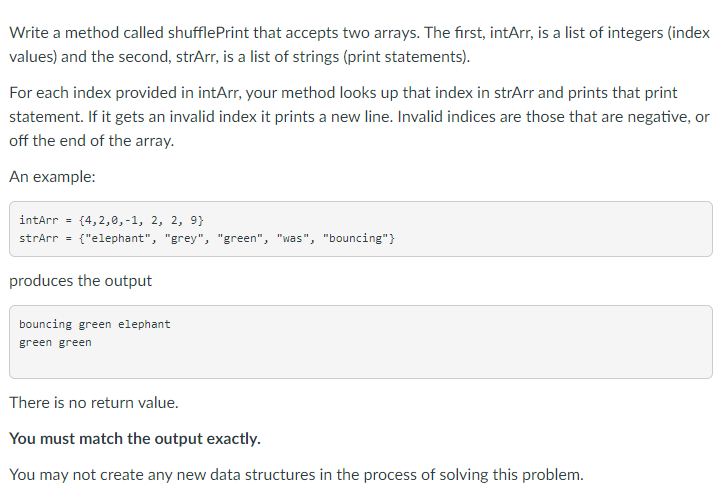Click the intArr code line in example

coord(111,220)
